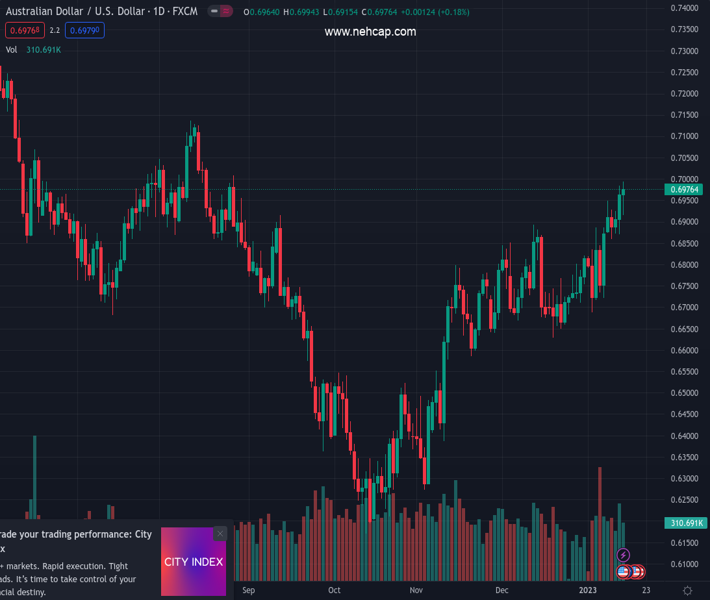This screenshot has height=600, width=710.
Task: Click the 0.70000 level on price scale
Action: coord(685,179)
